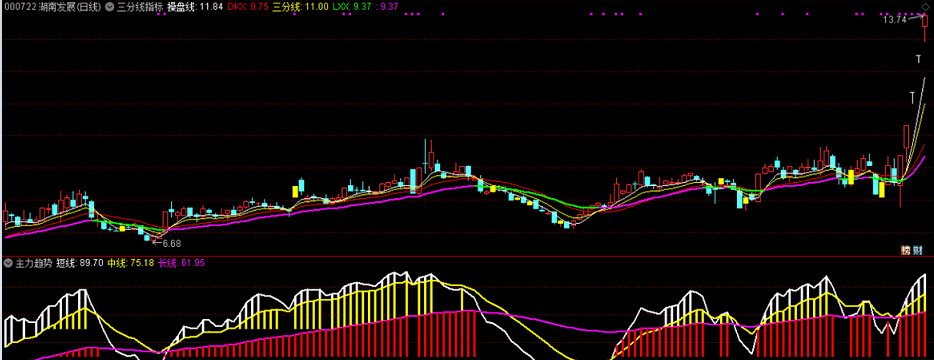934x360 pixels.
Task: Click the magenta 9.37 value in header
Action: tap(390, 7)
